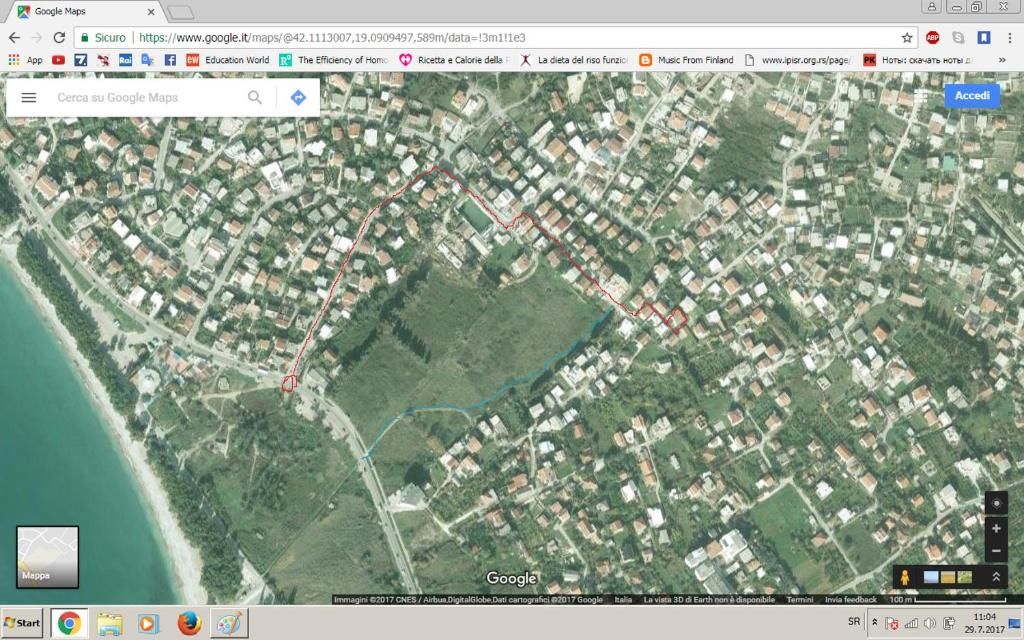Zoom out with the minus button
Viewport: 1024px width, 640px height.
pyautogui.click(x=996, y=551)
